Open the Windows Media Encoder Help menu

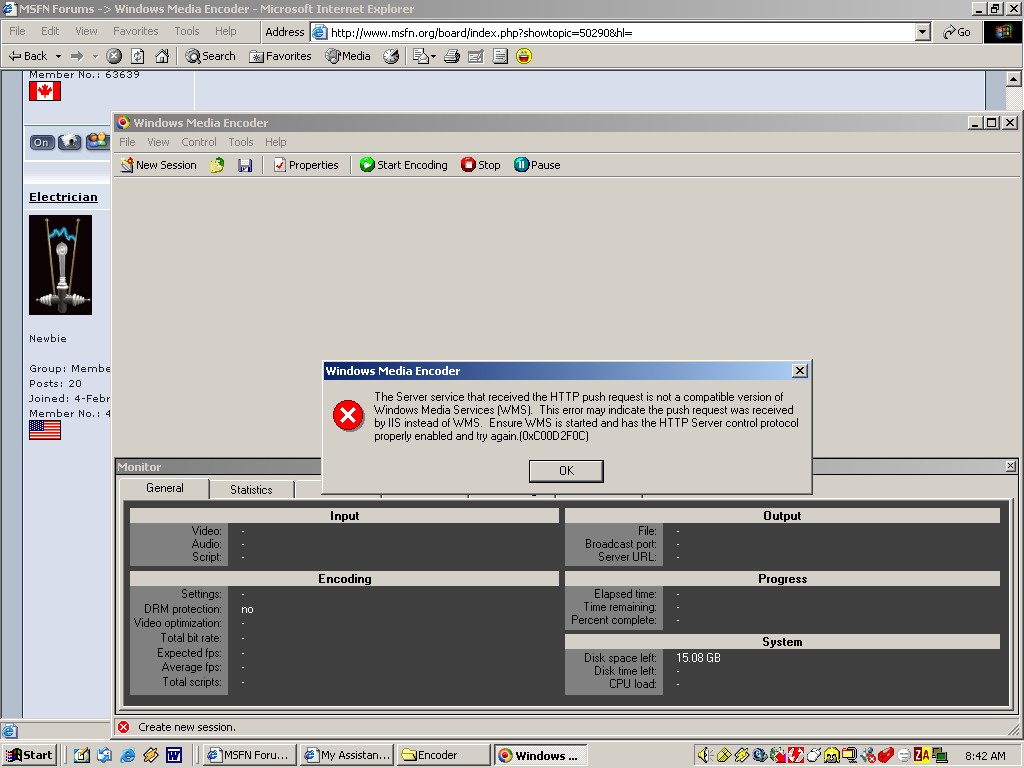click(276, 142)
